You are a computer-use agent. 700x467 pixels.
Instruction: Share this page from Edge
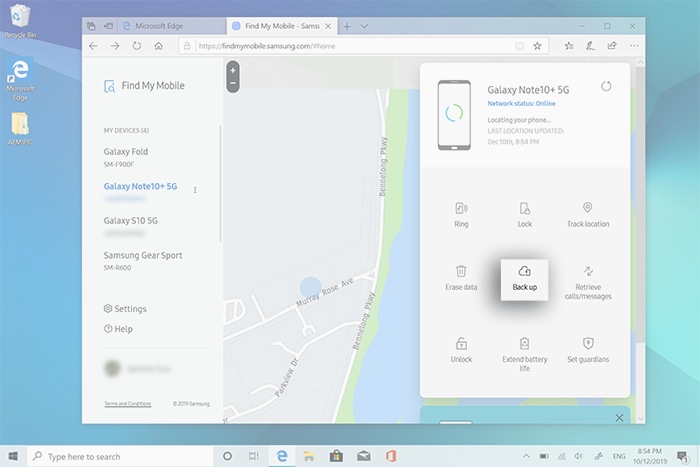coord(612,46)
